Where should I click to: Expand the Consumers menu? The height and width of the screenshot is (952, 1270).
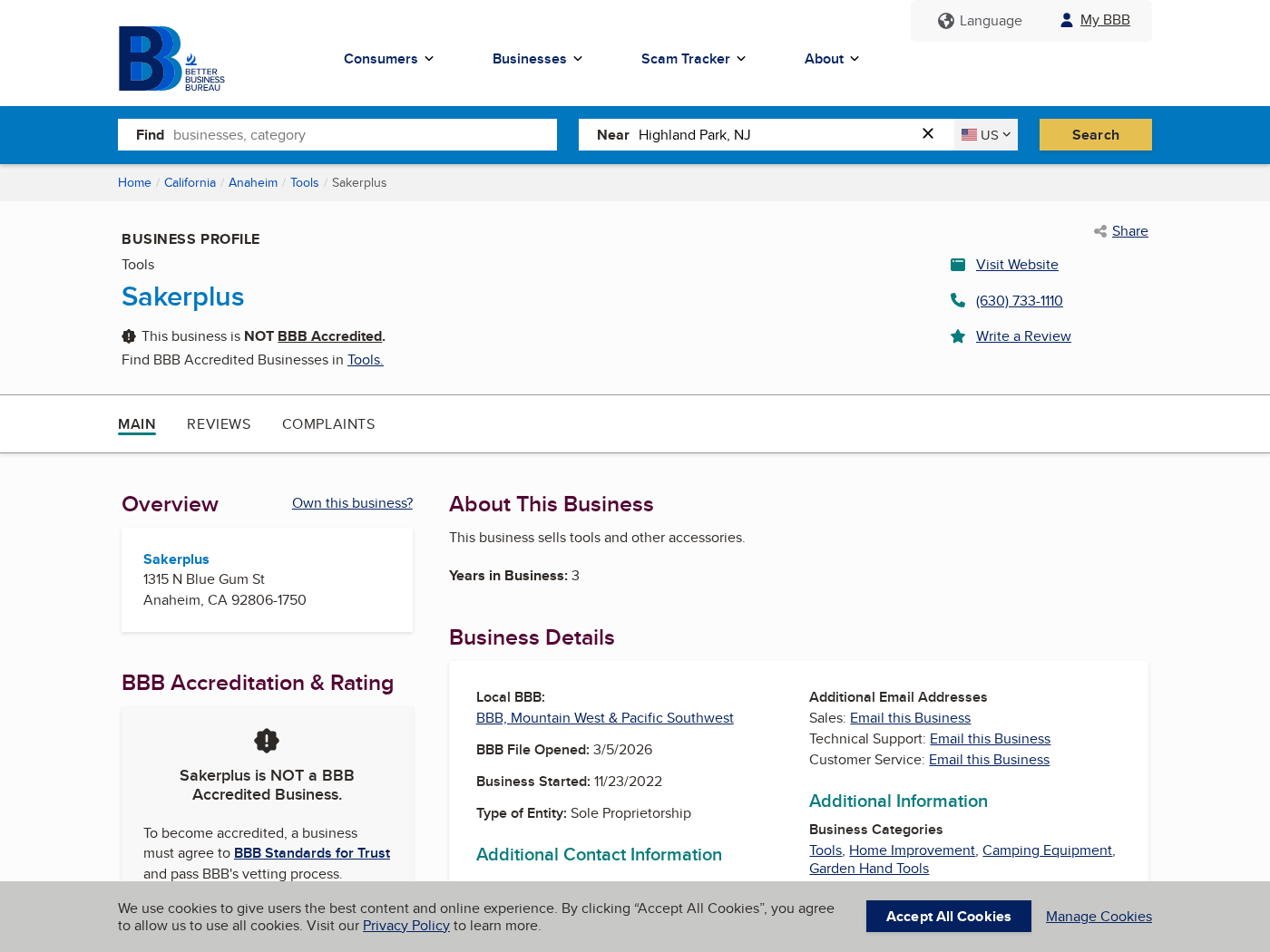pyautogui.click(x=388, y=59)
